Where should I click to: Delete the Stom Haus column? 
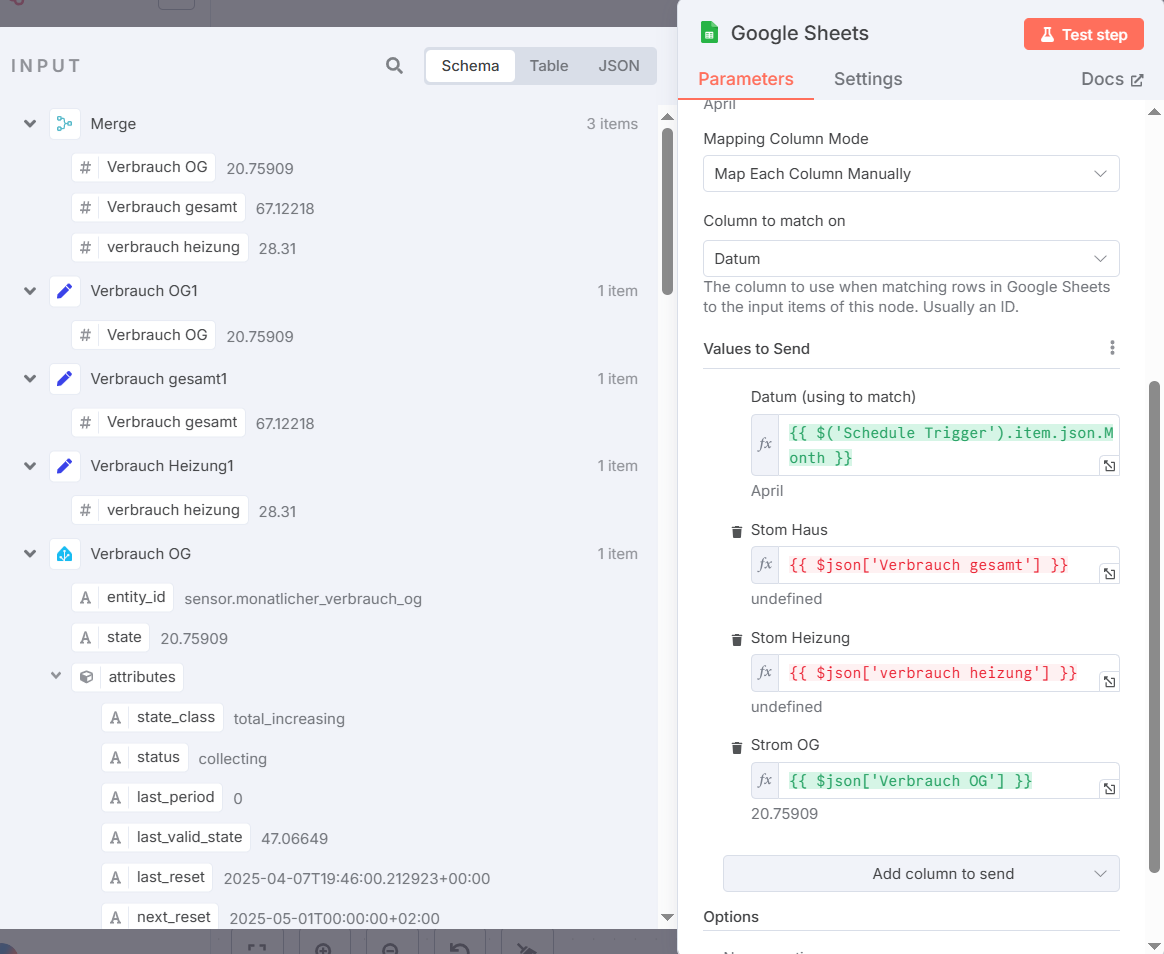click(736, 532)
